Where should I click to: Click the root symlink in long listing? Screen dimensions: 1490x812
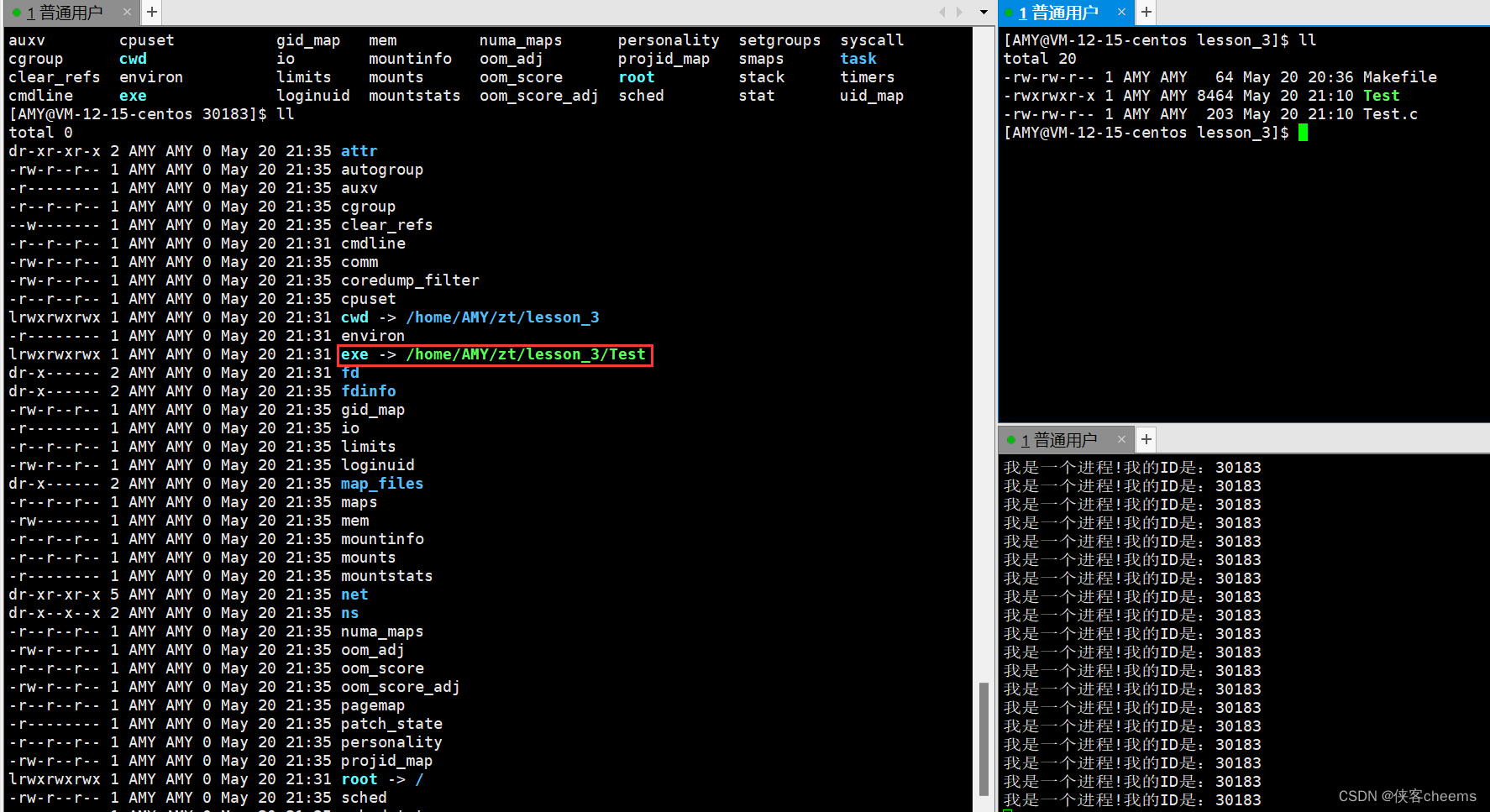[359, 779]
